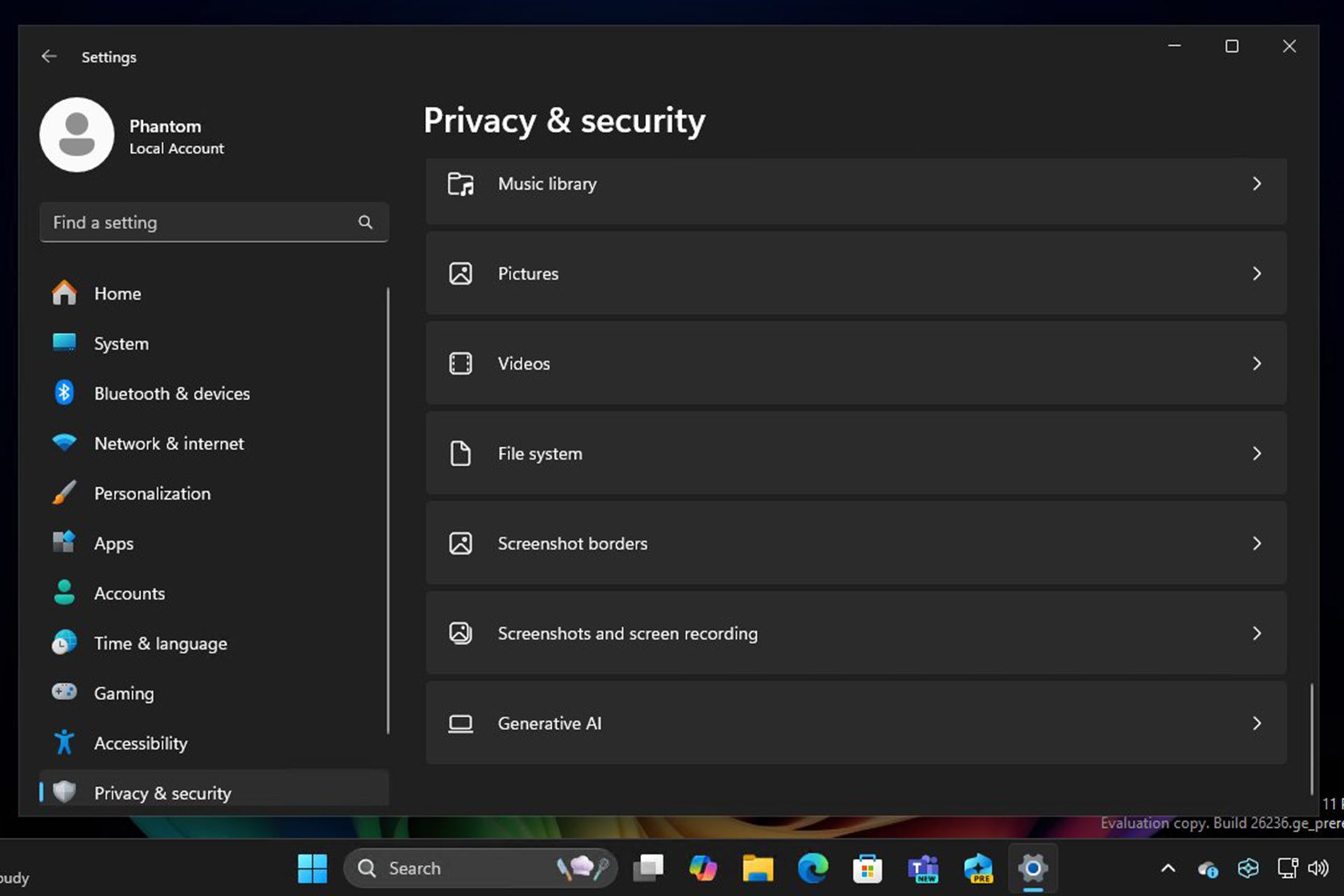This screenshot has height=896, width=1344.
Task: Open Personalization settings
Action: pyautogui.click(x=152, y=493)
